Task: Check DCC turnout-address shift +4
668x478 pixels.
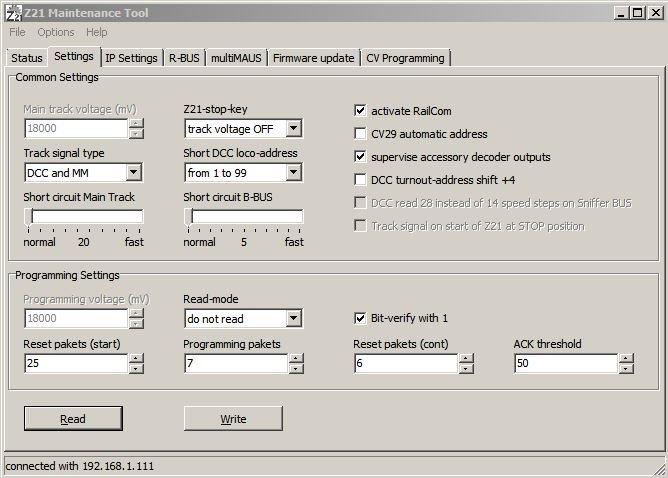Action: [361, 180]
